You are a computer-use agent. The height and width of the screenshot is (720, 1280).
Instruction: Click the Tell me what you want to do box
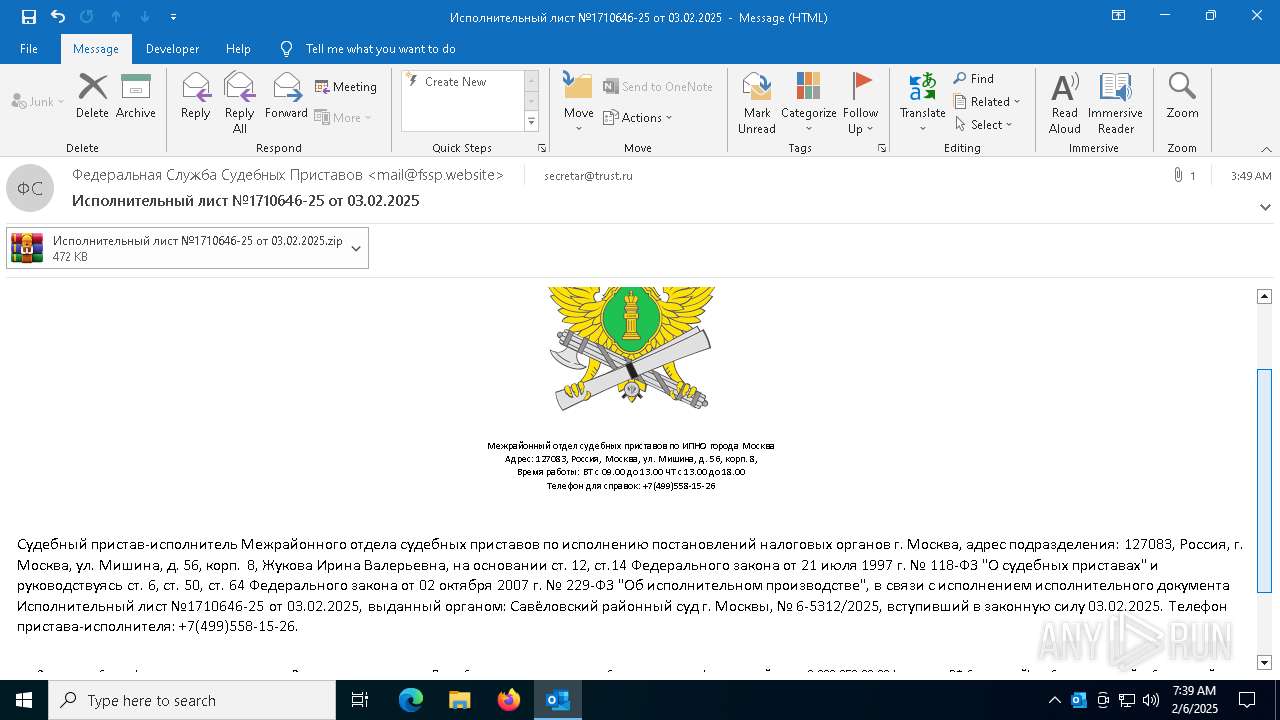[x=380, y=48]
